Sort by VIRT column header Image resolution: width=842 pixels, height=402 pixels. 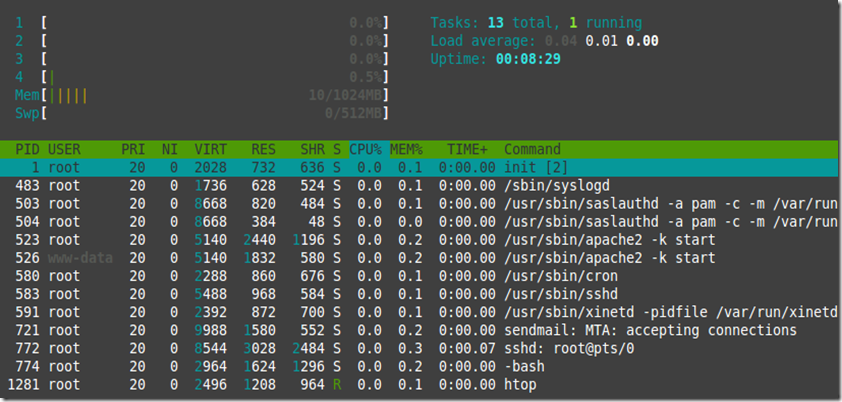(210, 149)
